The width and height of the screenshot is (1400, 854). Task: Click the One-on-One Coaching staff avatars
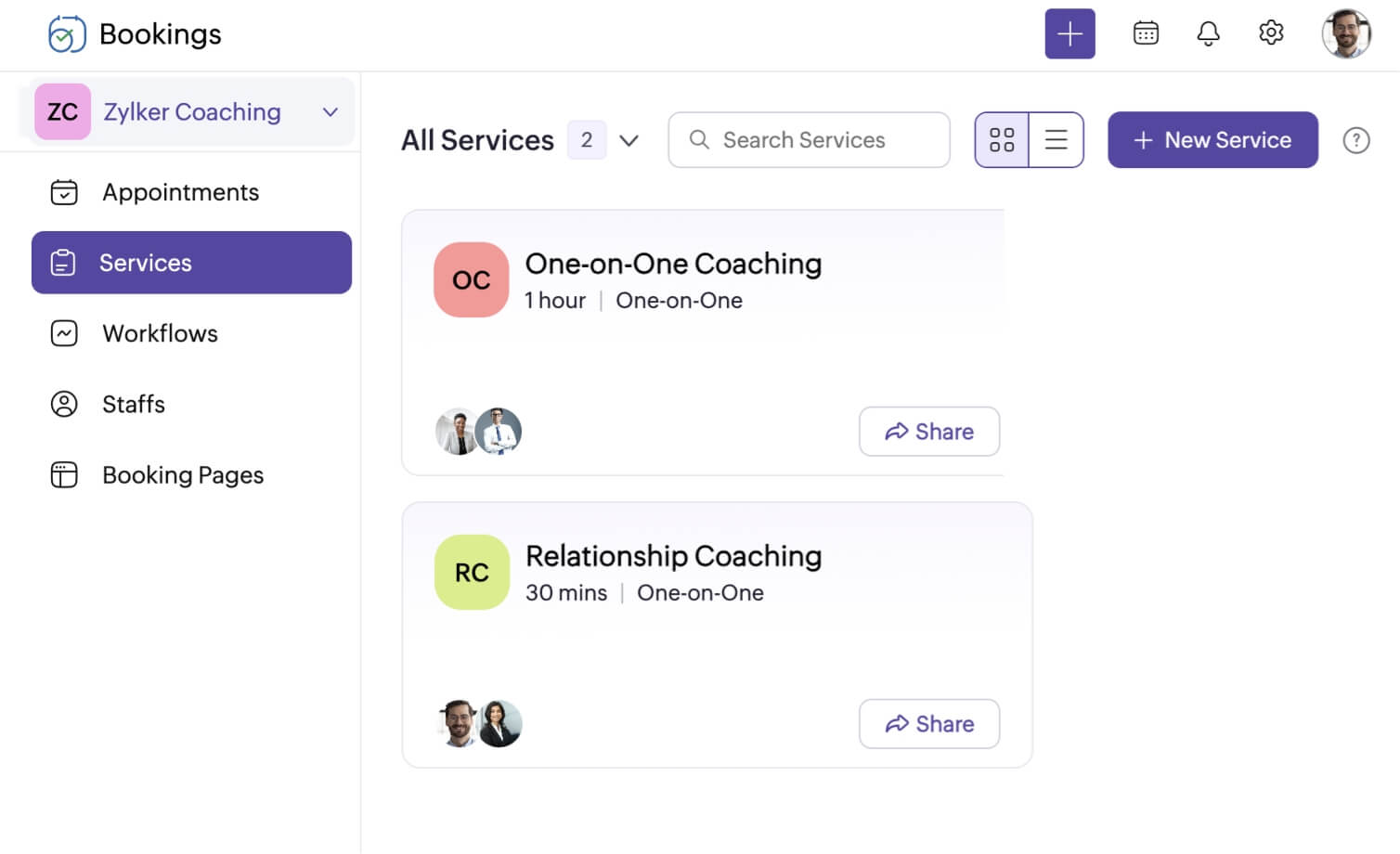click(478, 431)
